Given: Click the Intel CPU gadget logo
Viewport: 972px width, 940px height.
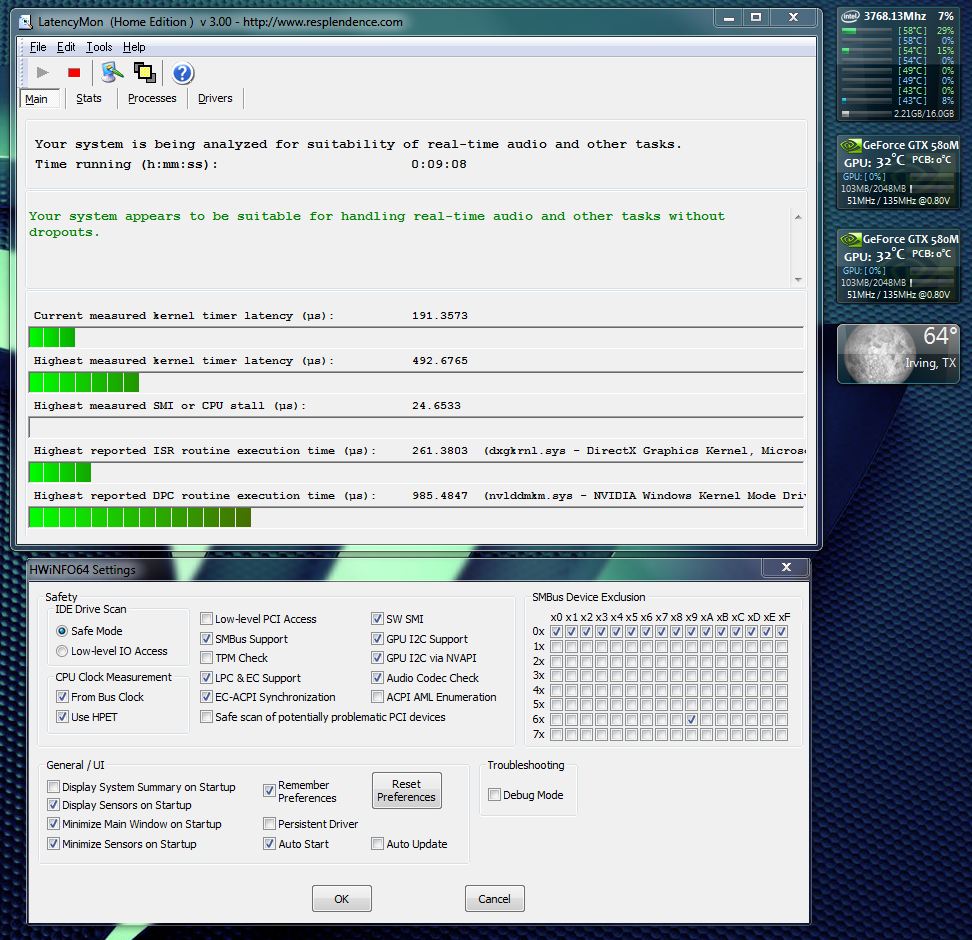Looking at the screenshot, I should [850, 17].
